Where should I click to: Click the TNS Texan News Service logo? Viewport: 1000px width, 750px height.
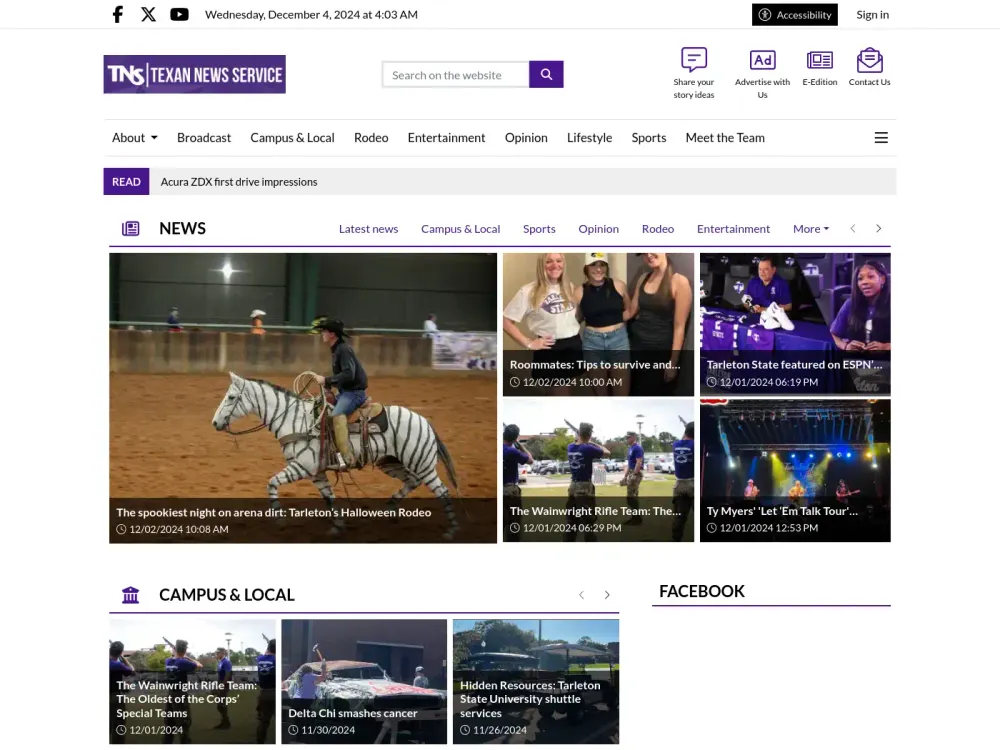194,73
